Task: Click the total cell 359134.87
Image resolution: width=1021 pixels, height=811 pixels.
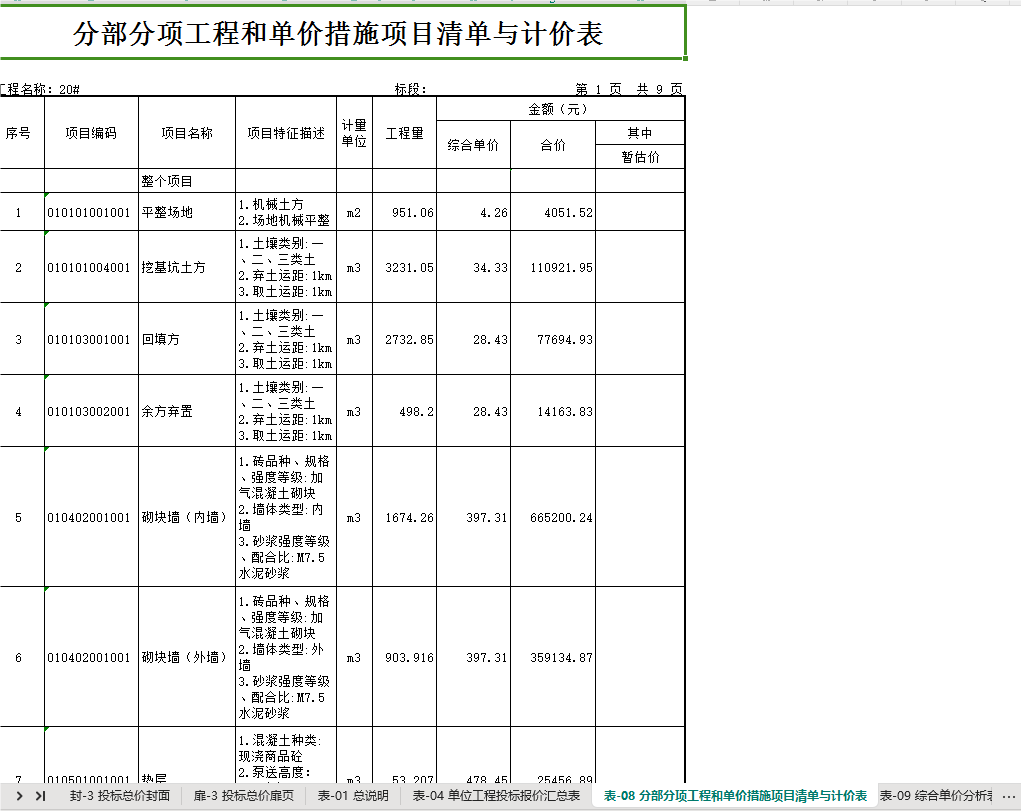Action: point(553,657)
